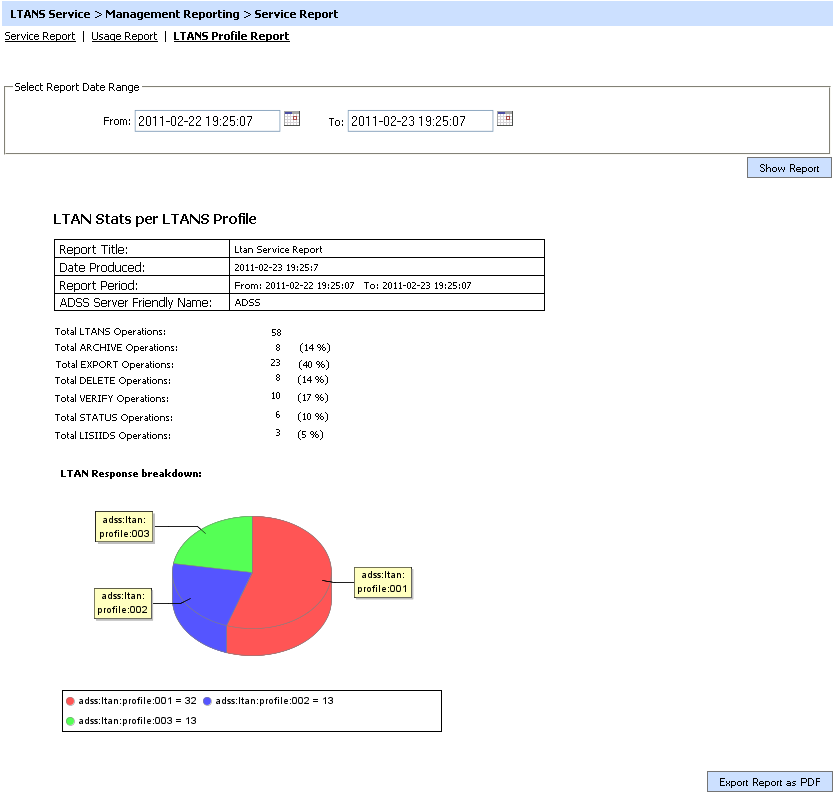Click the profile:002 callout label on chart
Image resolution: width=836 pixels, height=802 pixels.
click(124, 603)
